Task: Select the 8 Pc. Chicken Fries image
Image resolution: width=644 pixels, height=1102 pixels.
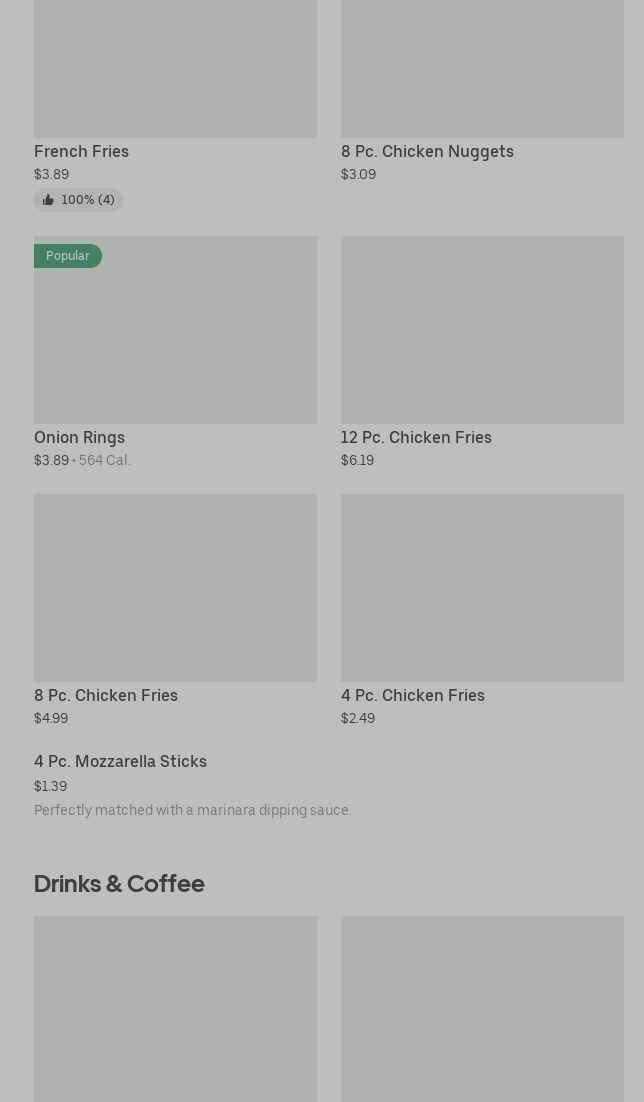Action: pos(175,587)
